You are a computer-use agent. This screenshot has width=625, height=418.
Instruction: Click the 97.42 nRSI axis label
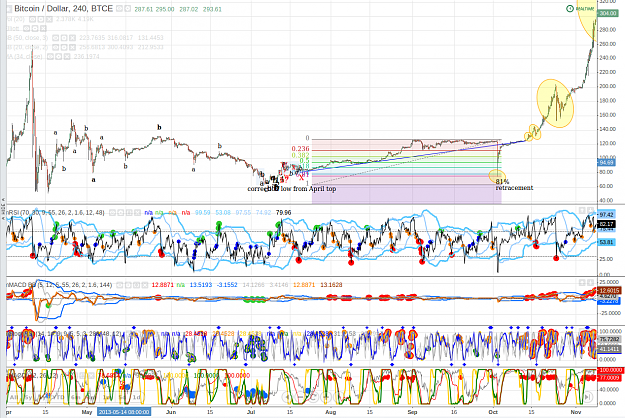pos(607,215)
